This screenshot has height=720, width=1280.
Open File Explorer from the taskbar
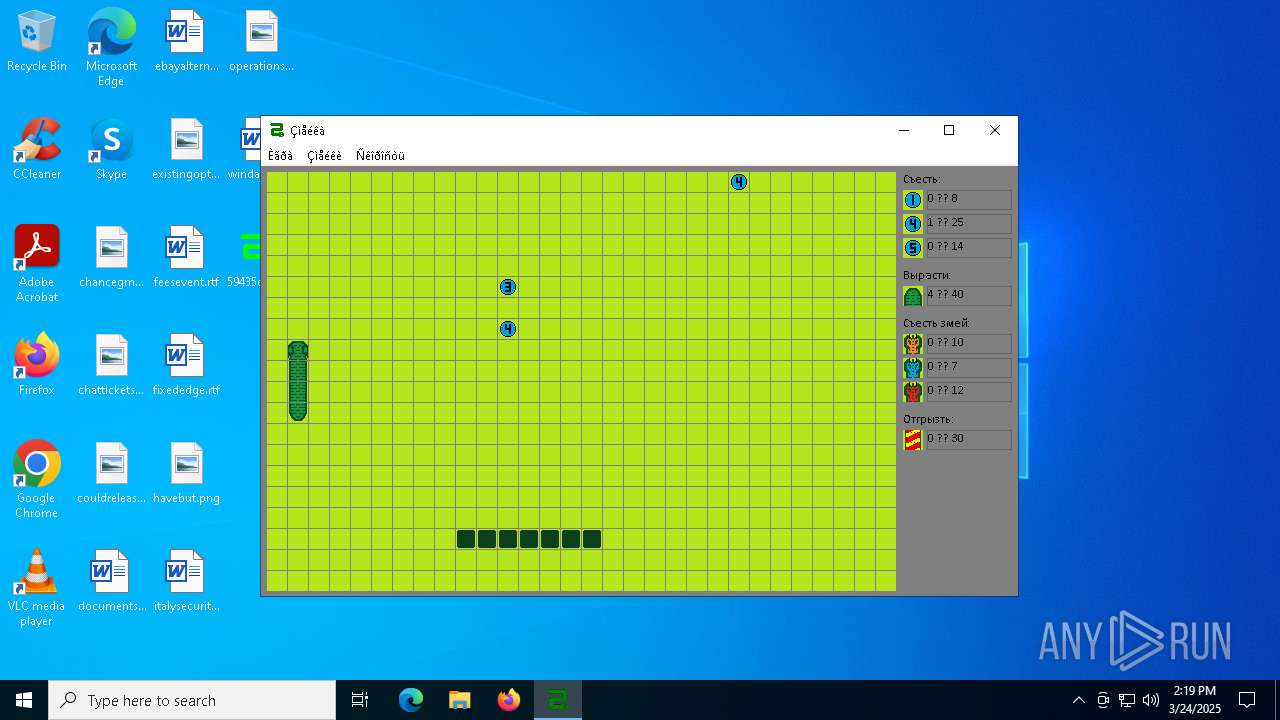point(459,700)
